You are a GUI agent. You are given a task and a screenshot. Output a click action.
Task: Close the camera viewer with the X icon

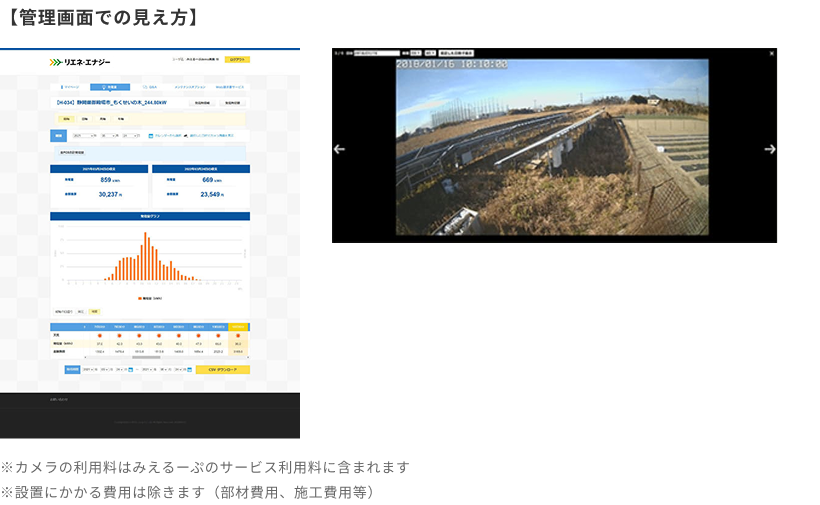pyautogui.click(x=773, y=52)
